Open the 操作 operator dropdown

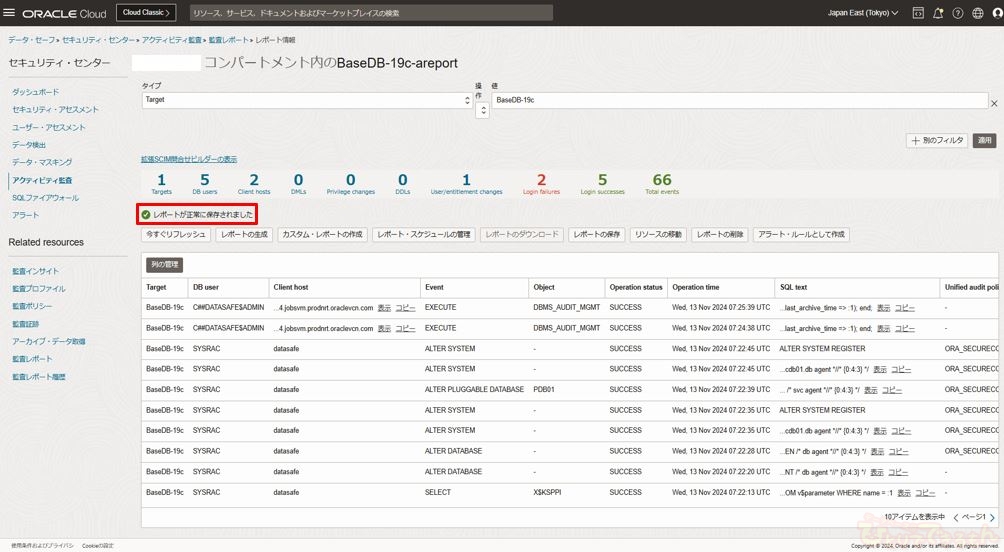tap(483, 111)
